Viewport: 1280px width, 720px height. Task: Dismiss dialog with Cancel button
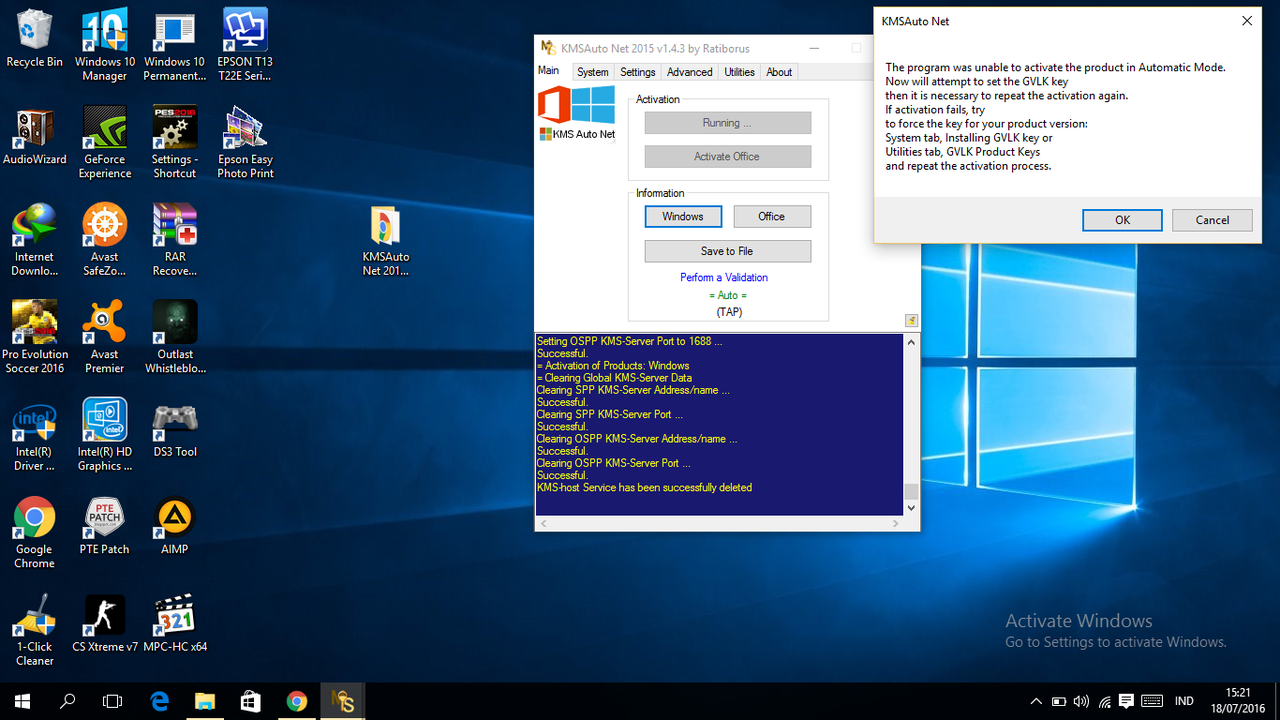click(x=1212, y=220)
